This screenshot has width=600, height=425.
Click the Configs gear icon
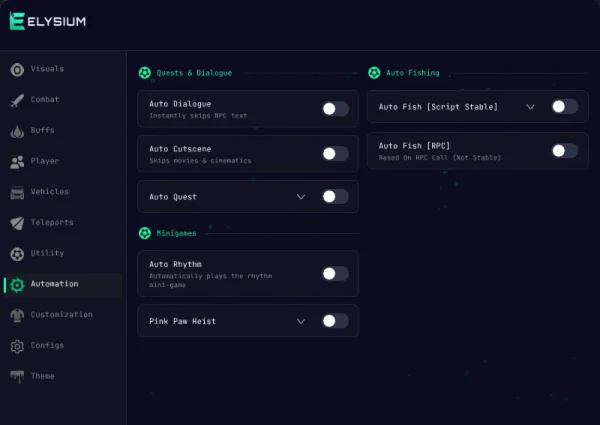click(17, 347)
